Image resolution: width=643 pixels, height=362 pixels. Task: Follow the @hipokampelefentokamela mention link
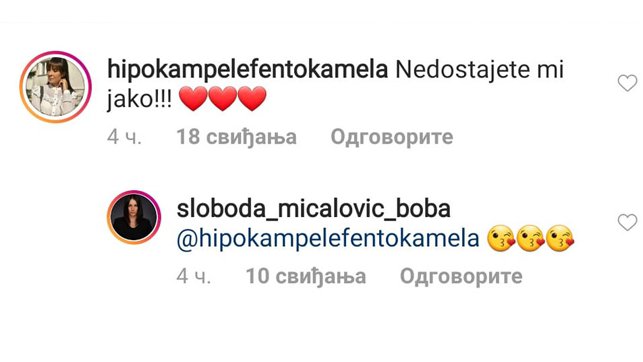tap(328, 239)
